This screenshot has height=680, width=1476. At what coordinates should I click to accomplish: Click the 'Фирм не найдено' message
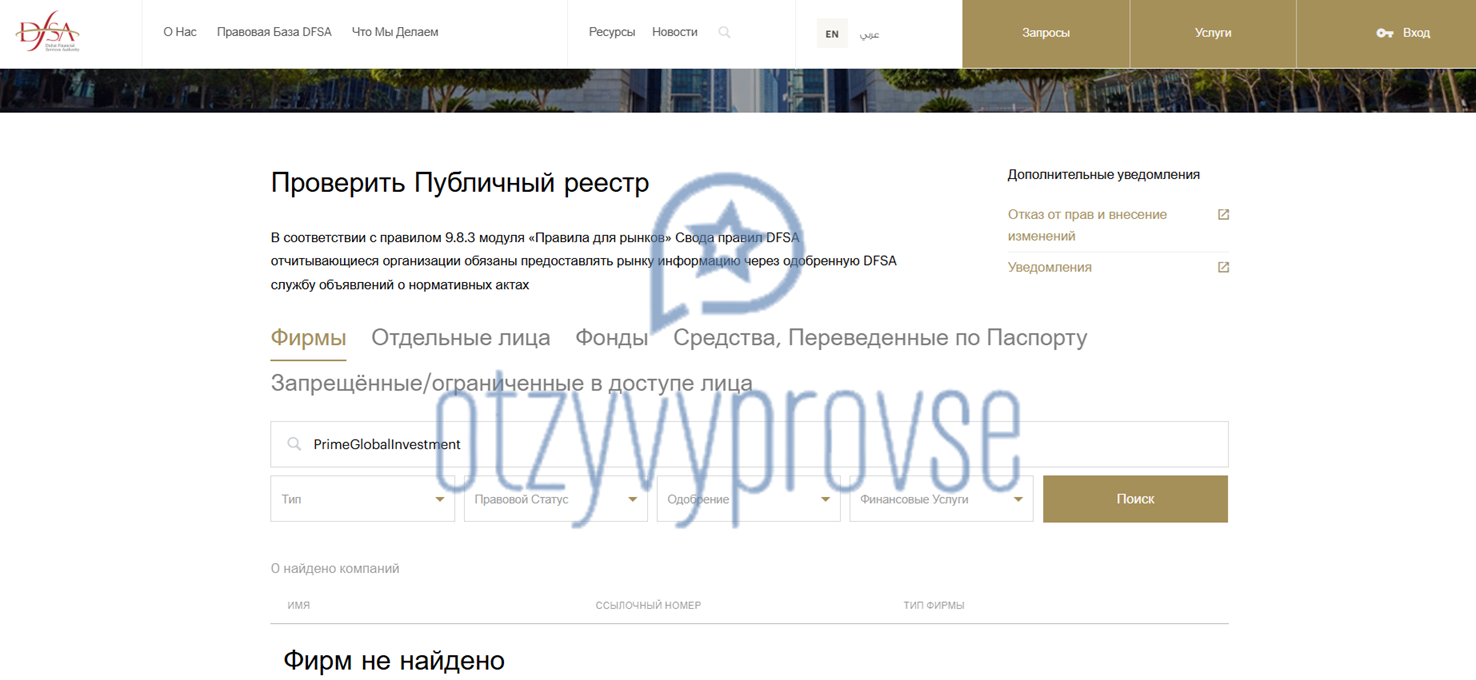pyautogui.click(x=394, y=661)
